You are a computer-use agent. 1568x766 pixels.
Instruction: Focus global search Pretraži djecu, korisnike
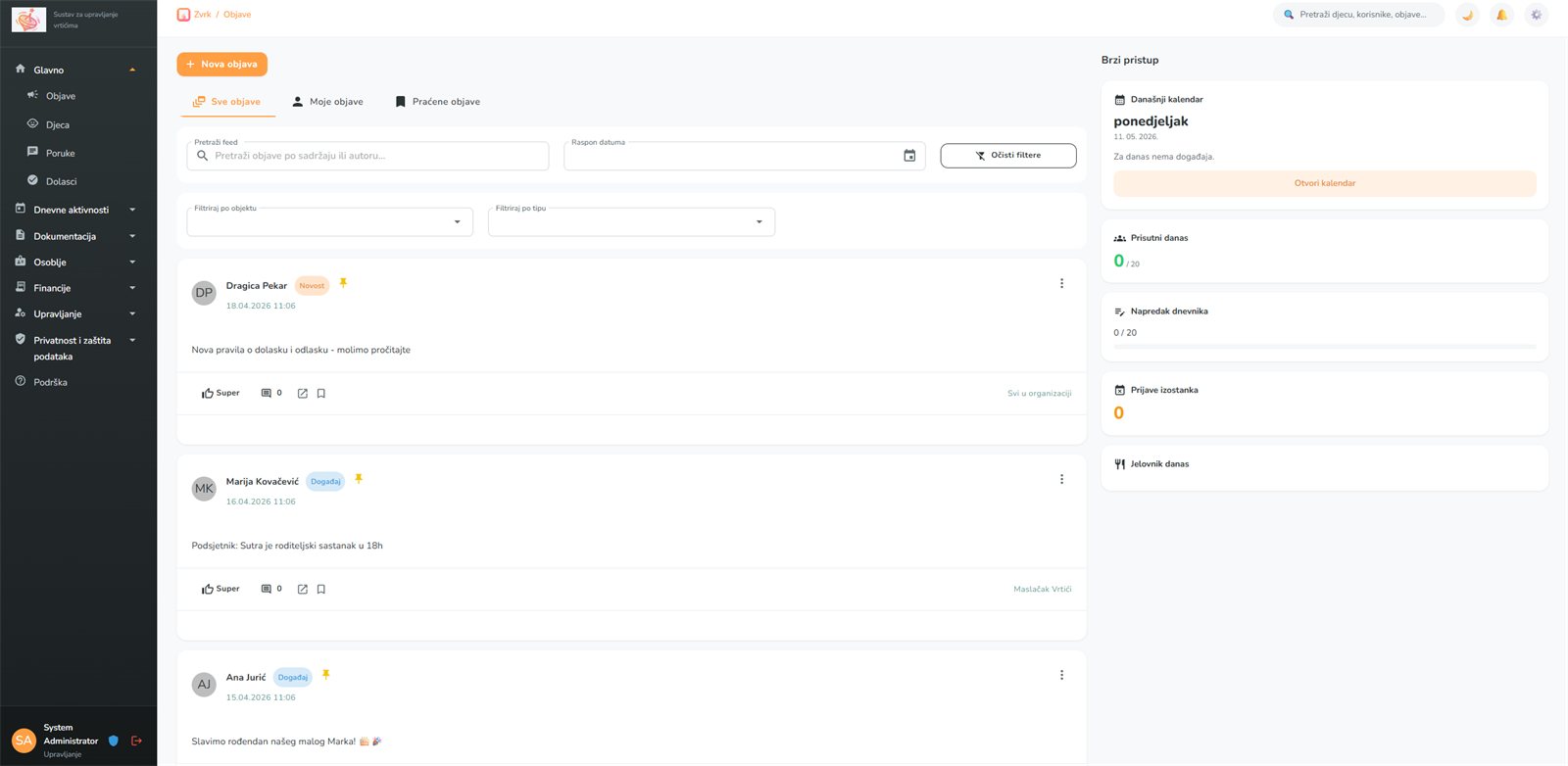(x=1358, y=15)
